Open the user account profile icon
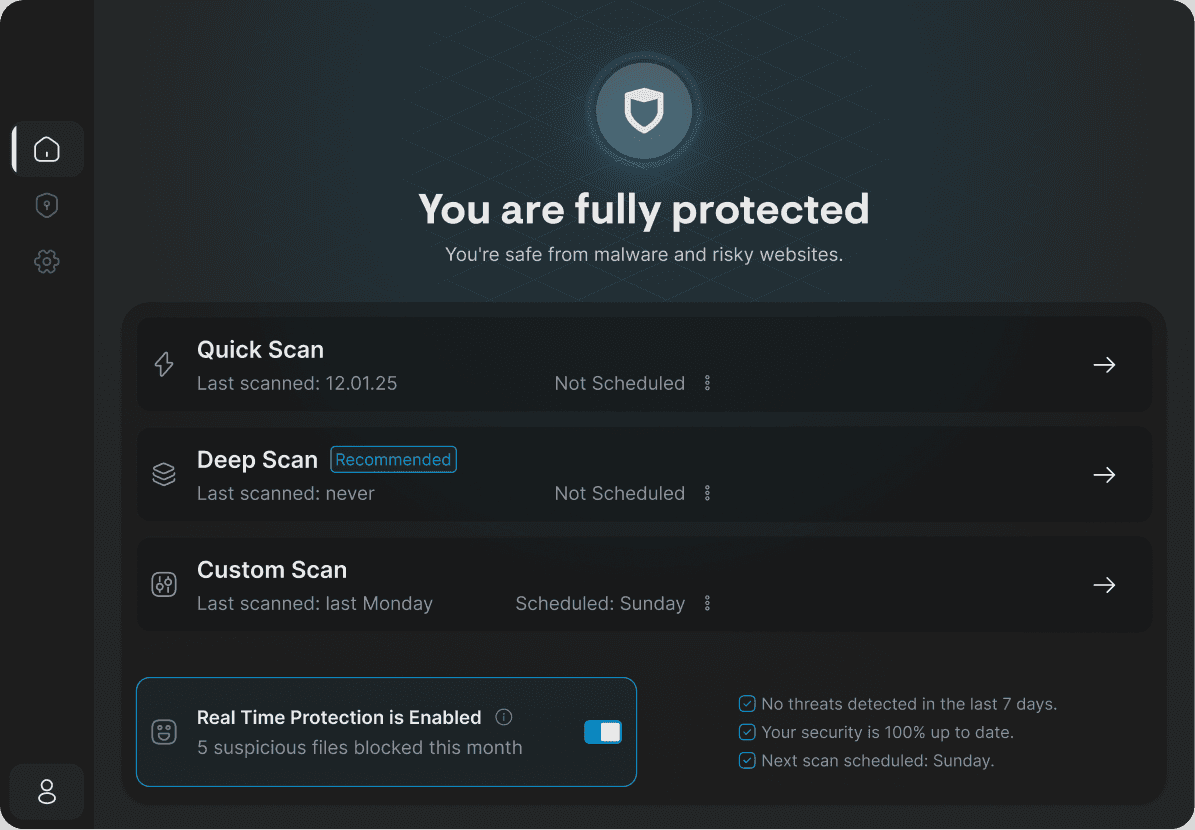 pos(47,792)
